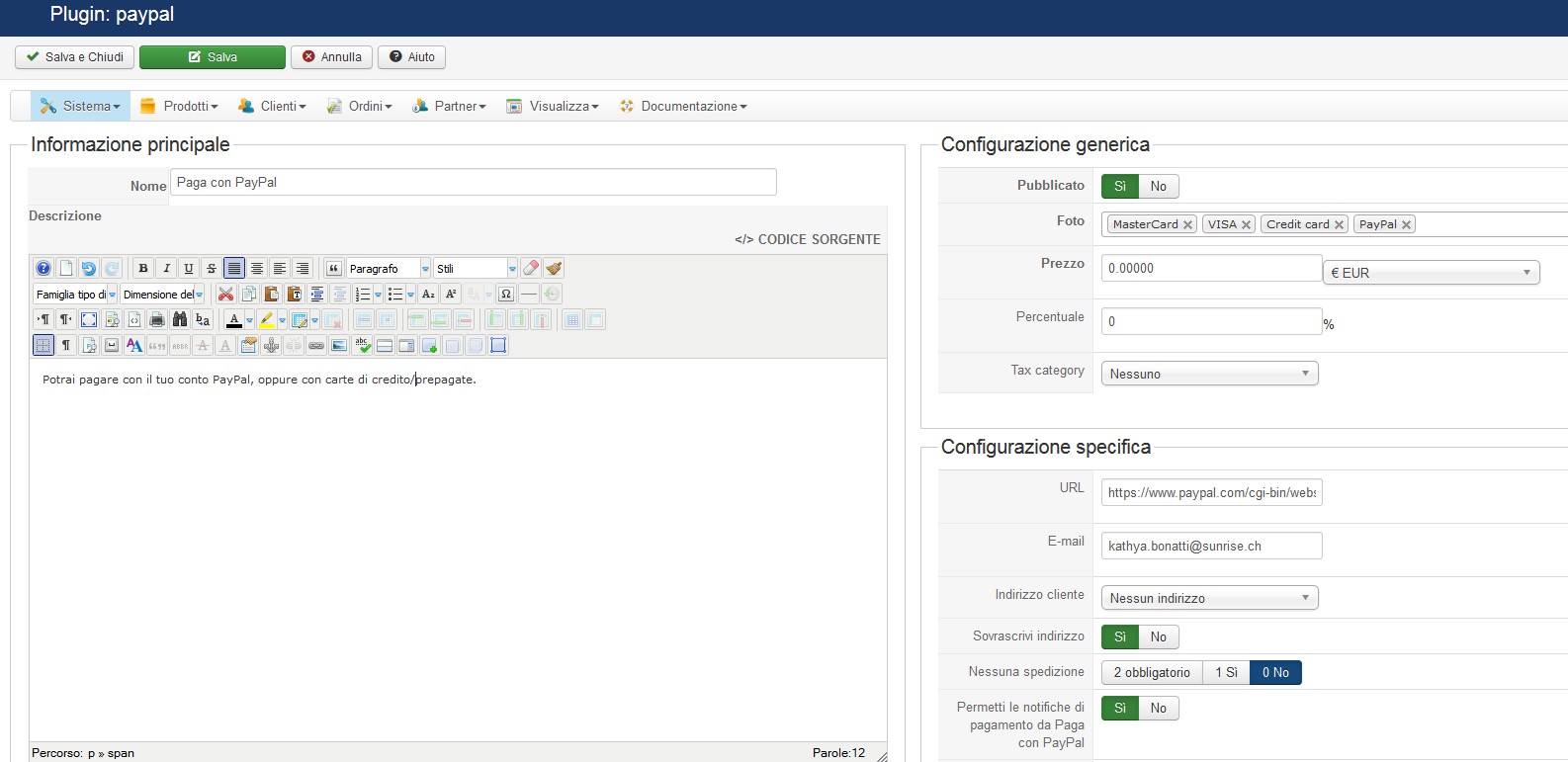Undo the last edit in the editor
1568x762 pixels.
[x=89, y=268]
